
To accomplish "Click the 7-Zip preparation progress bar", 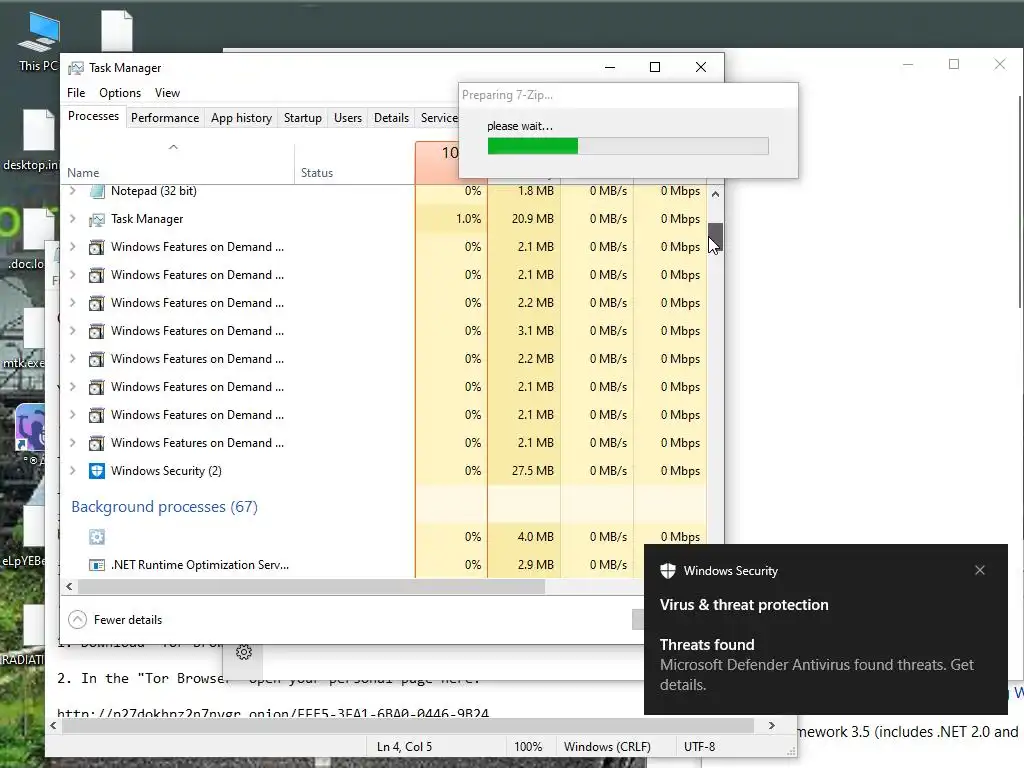I will [628, 146].
